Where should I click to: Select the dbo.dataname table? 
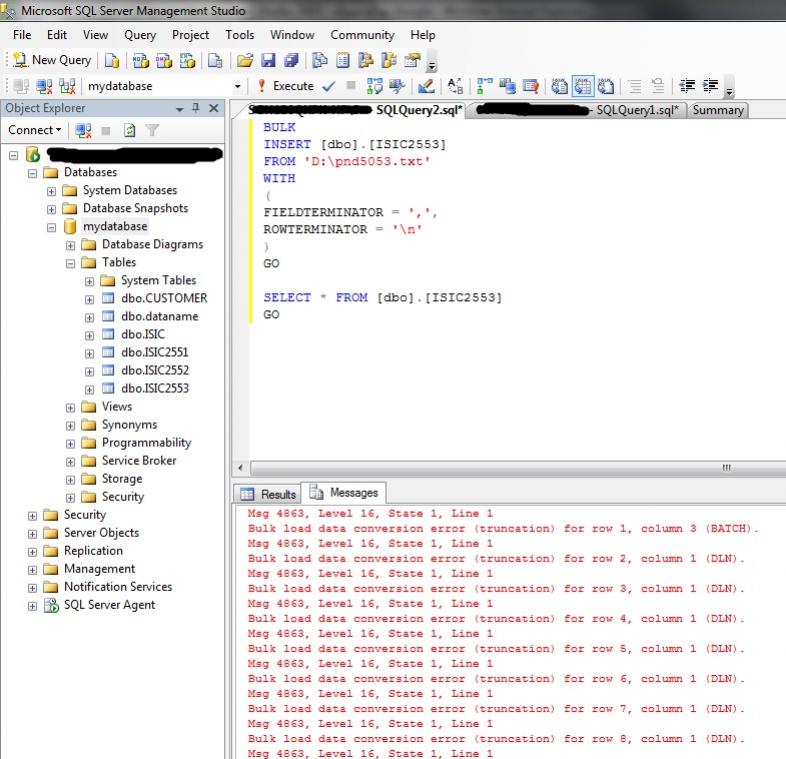[159, 316]
